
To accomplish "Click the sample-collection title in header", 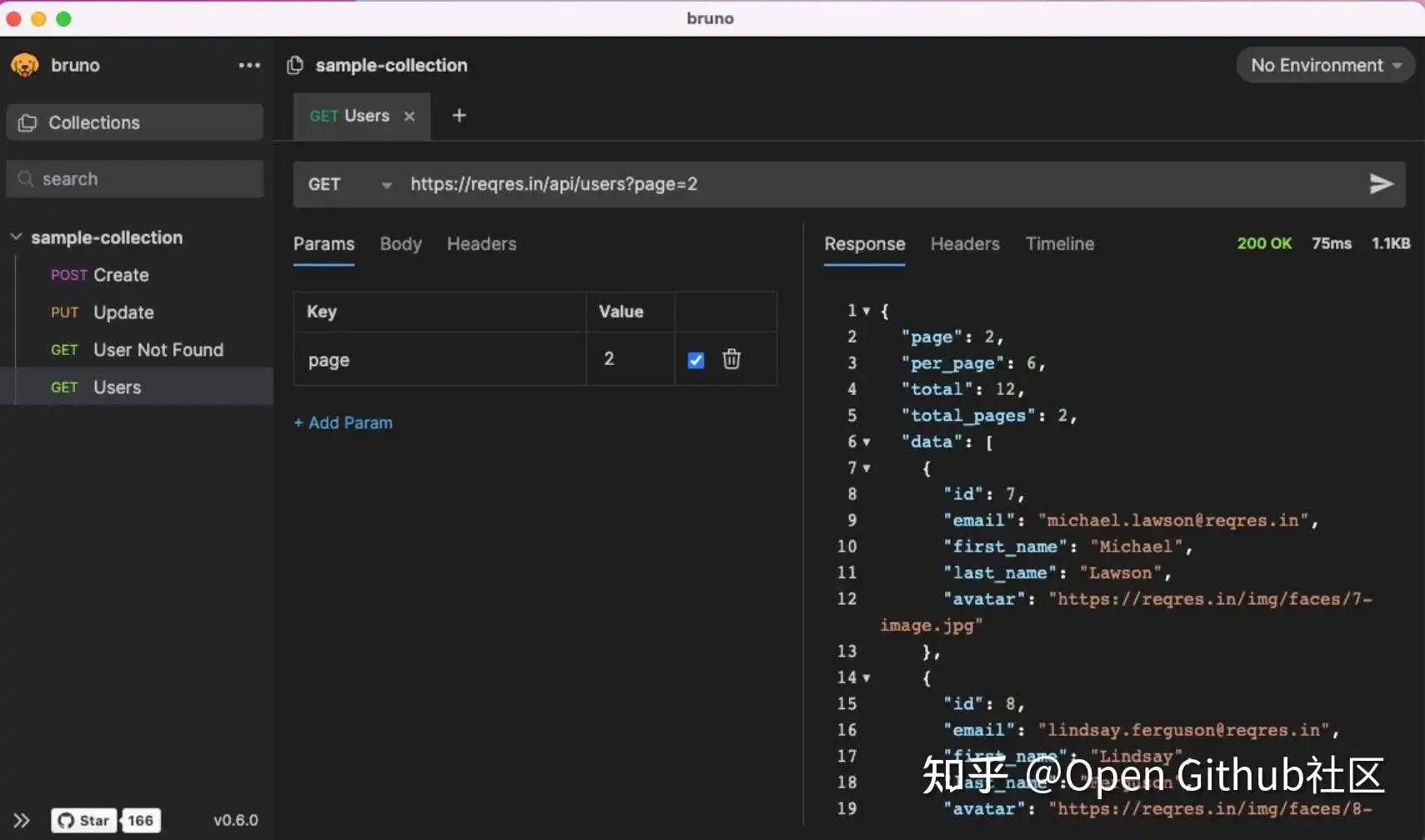I will (x=391, y=65).
